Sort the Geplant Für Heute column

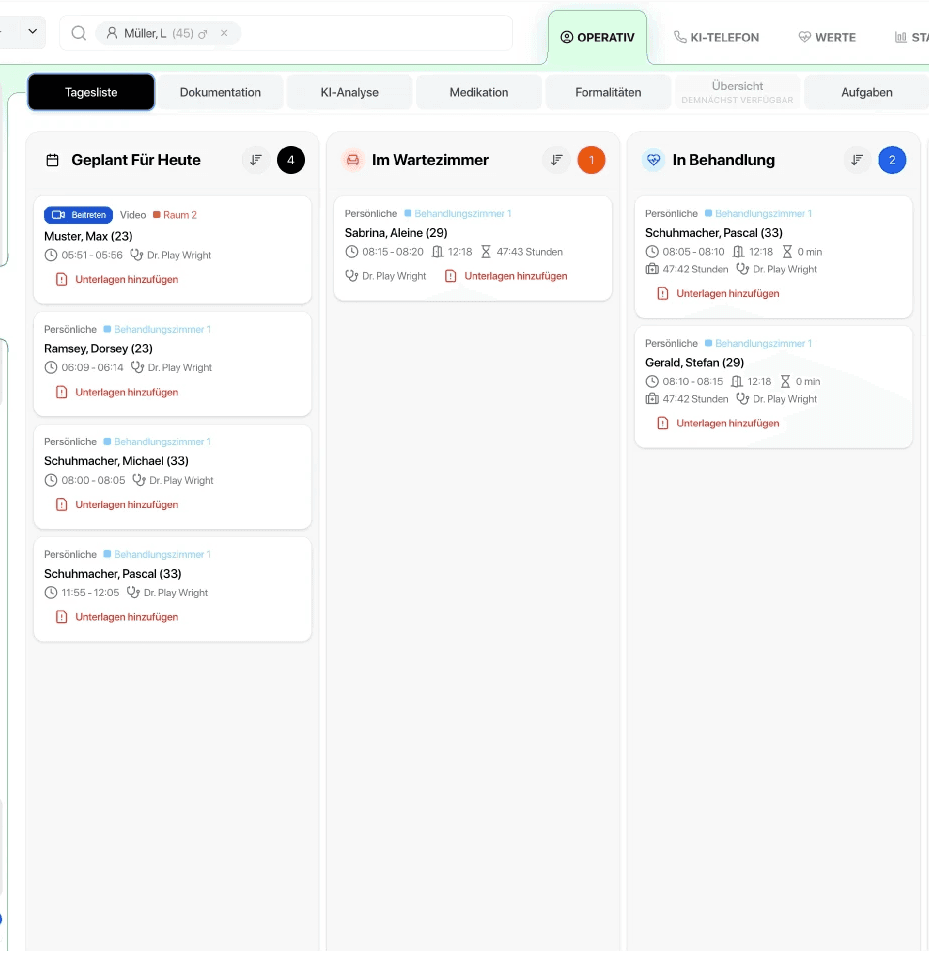pos(256,160)
